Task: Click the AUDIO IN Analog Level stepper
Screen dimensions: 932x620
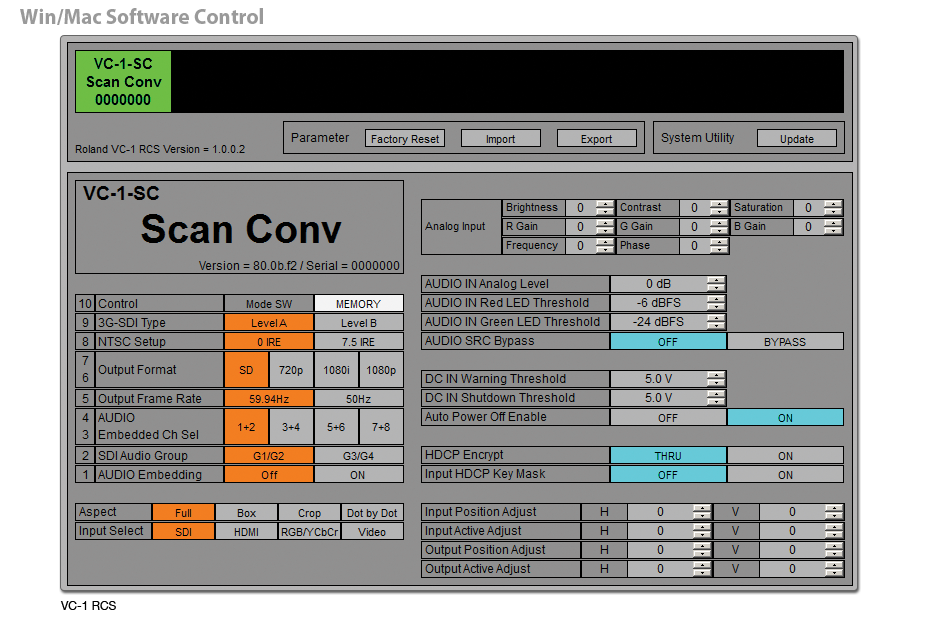Action: pos(716,284)
